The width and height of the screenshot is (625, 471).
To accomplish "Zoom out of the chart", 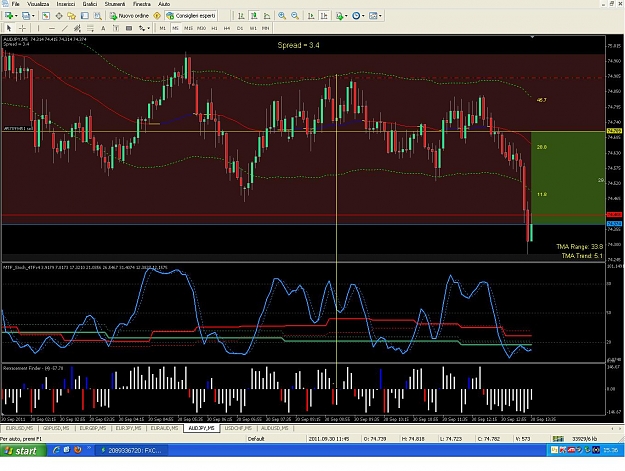I will pyautogui.click(x=295, y=16).
